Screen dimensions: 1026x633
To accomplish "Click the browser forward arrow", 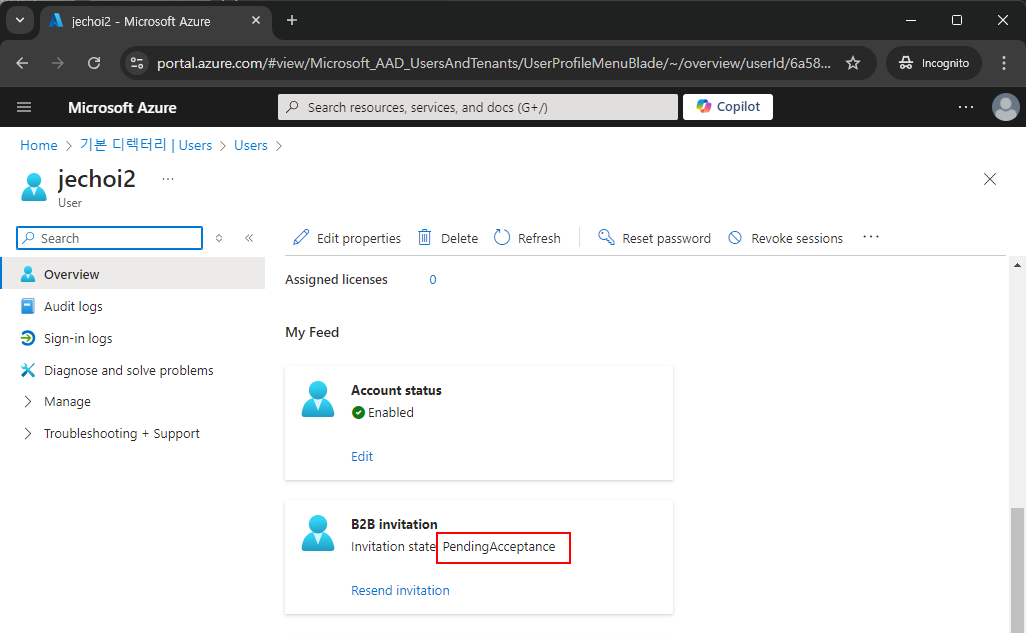I will (58, 63).
